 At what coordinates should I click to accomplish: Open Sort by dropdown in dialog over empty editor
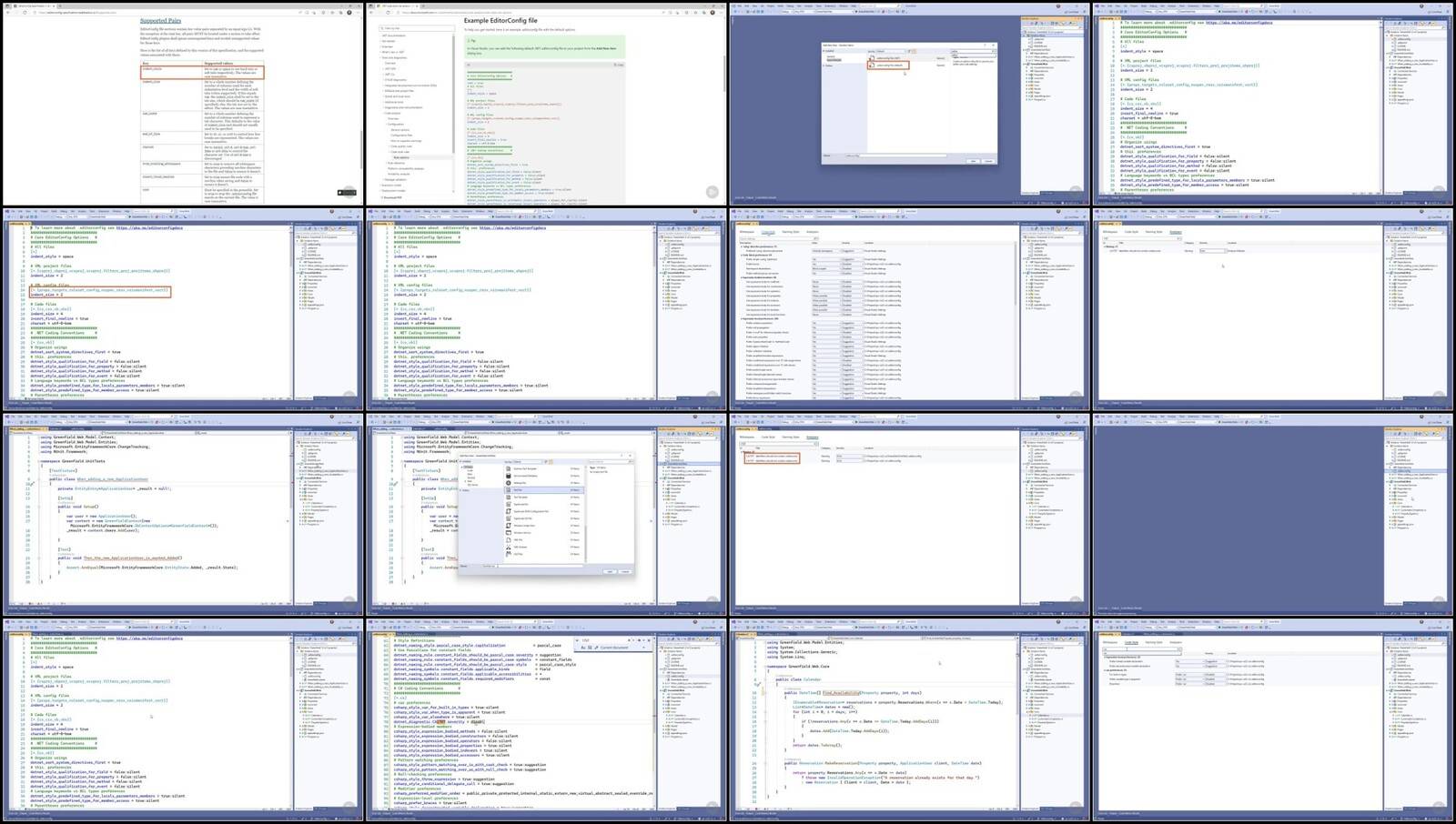coord(893,51)
